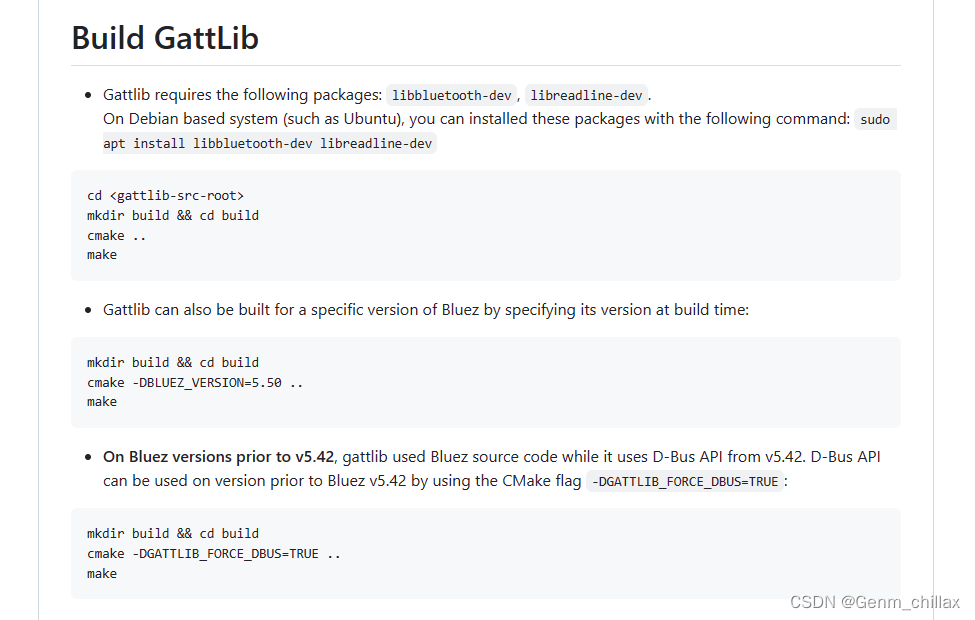Click the libreadline-dev inline code

pyautogui.click(x=586, y=95)
